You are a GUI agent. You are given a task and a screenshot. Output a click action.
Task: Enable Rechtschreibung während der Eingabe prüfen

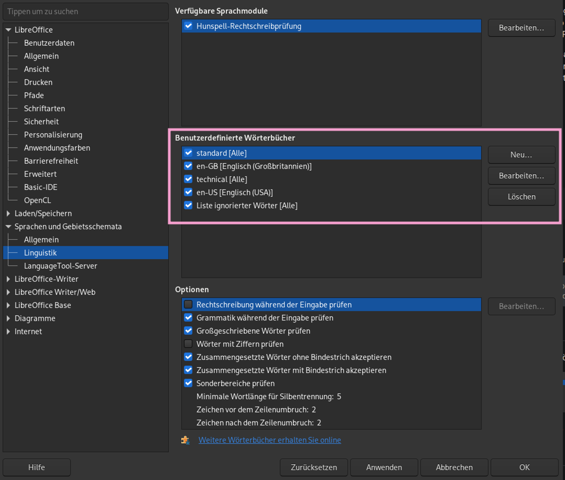pyautogui.click(x=188, y=305)
